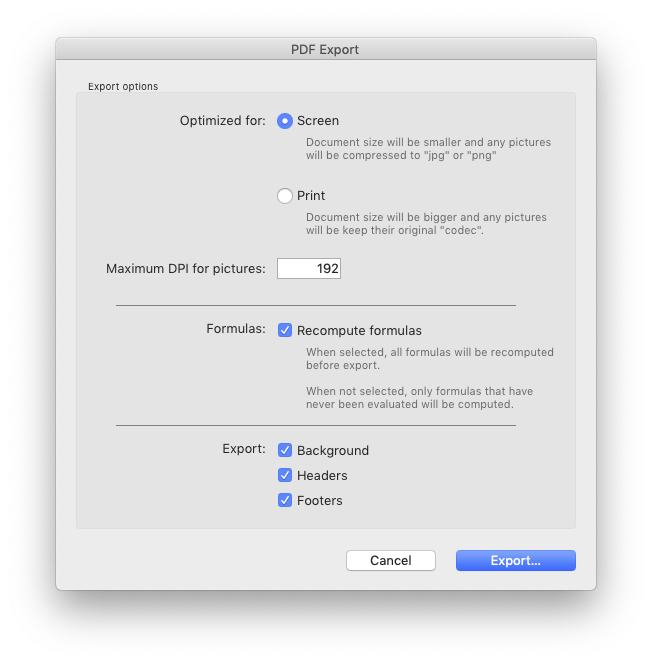
Task: Click the "Optimized for:" label
Action: coord(222,121)
